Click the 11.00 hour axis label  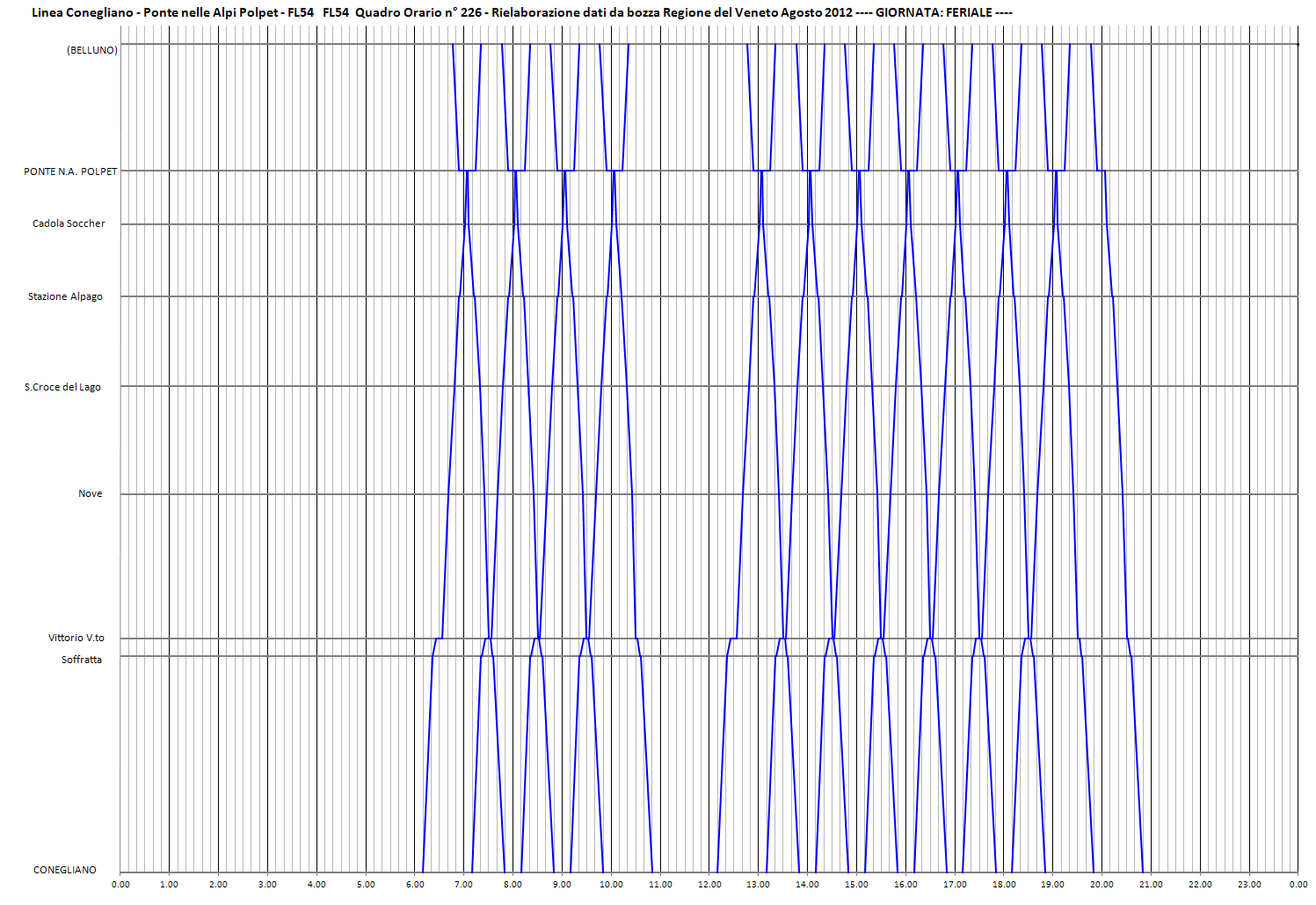tap(661, 885)
